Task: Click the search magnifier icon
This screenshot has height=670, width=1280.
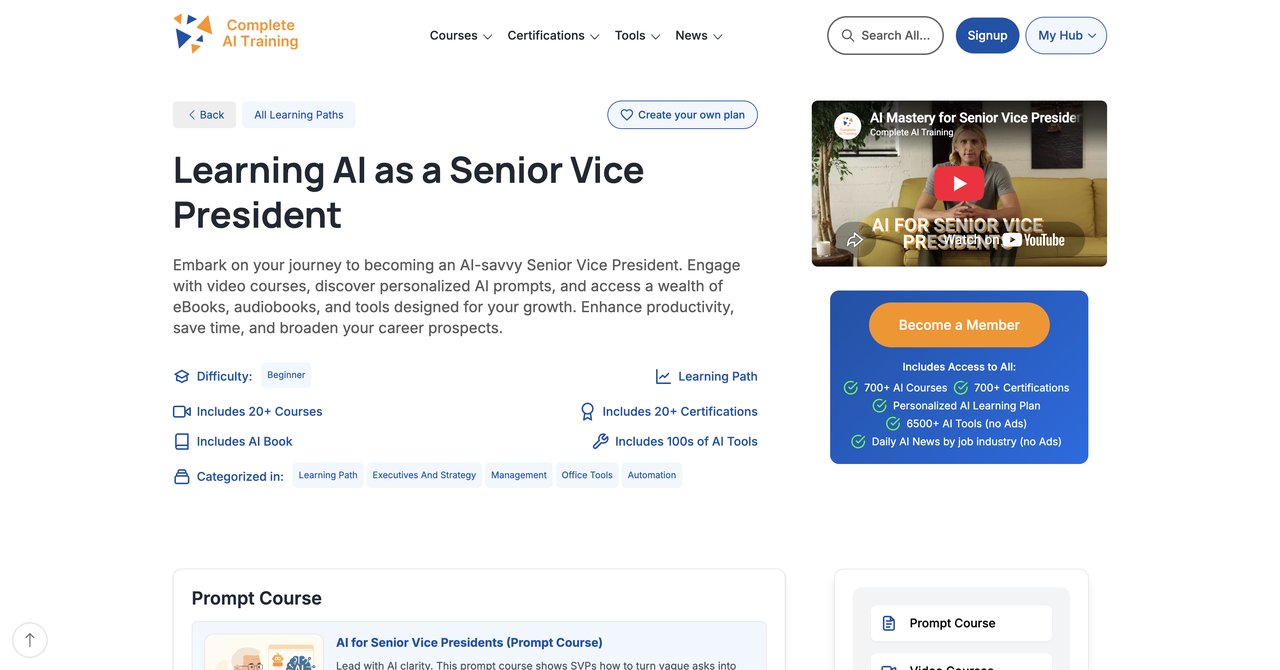Action: coord(848,35)
